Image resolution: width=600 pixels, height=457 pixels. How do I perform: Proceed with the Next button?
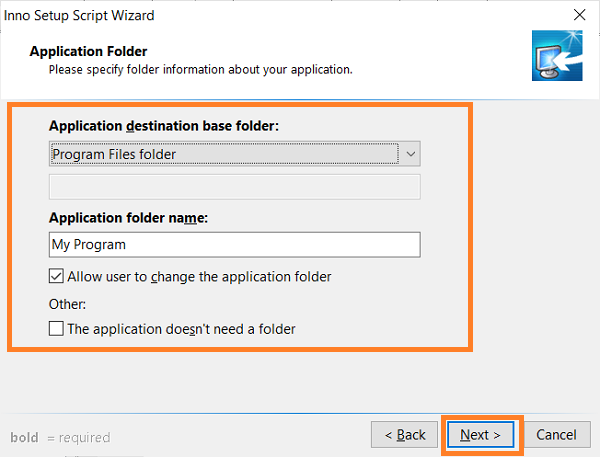pyautogui.click(x=481, y=434)
